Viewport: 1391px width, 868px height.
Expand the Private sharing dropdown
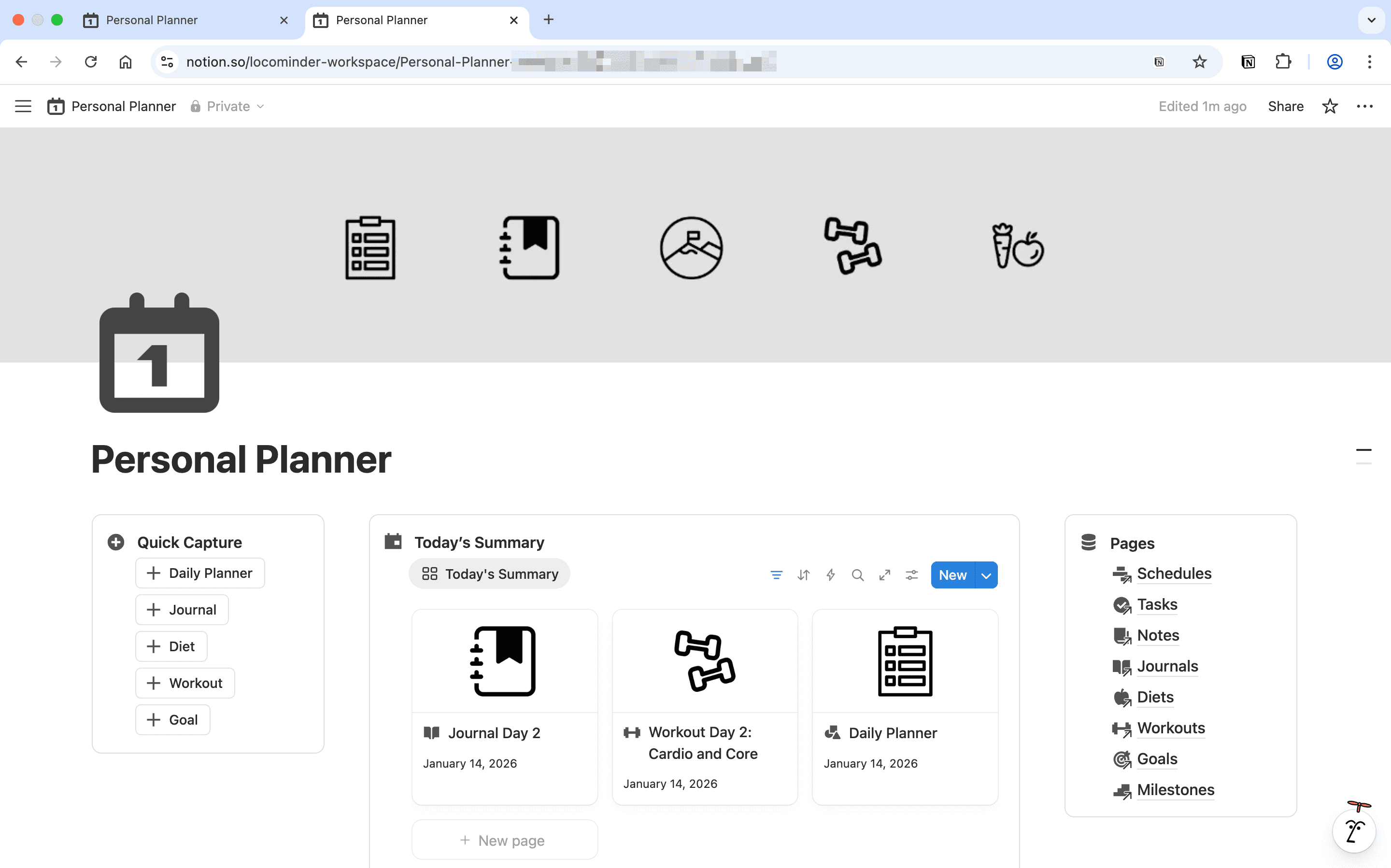point(261,106)
